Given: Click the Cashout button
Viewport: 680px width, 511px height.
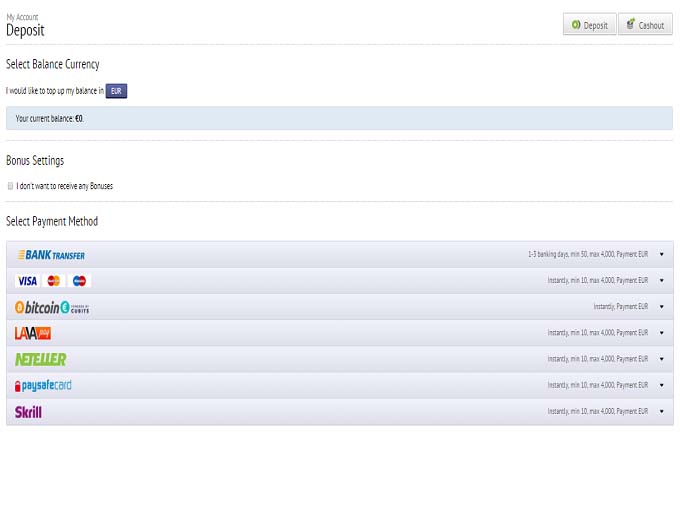Looking at the screenshot, I should coord(645,25).
